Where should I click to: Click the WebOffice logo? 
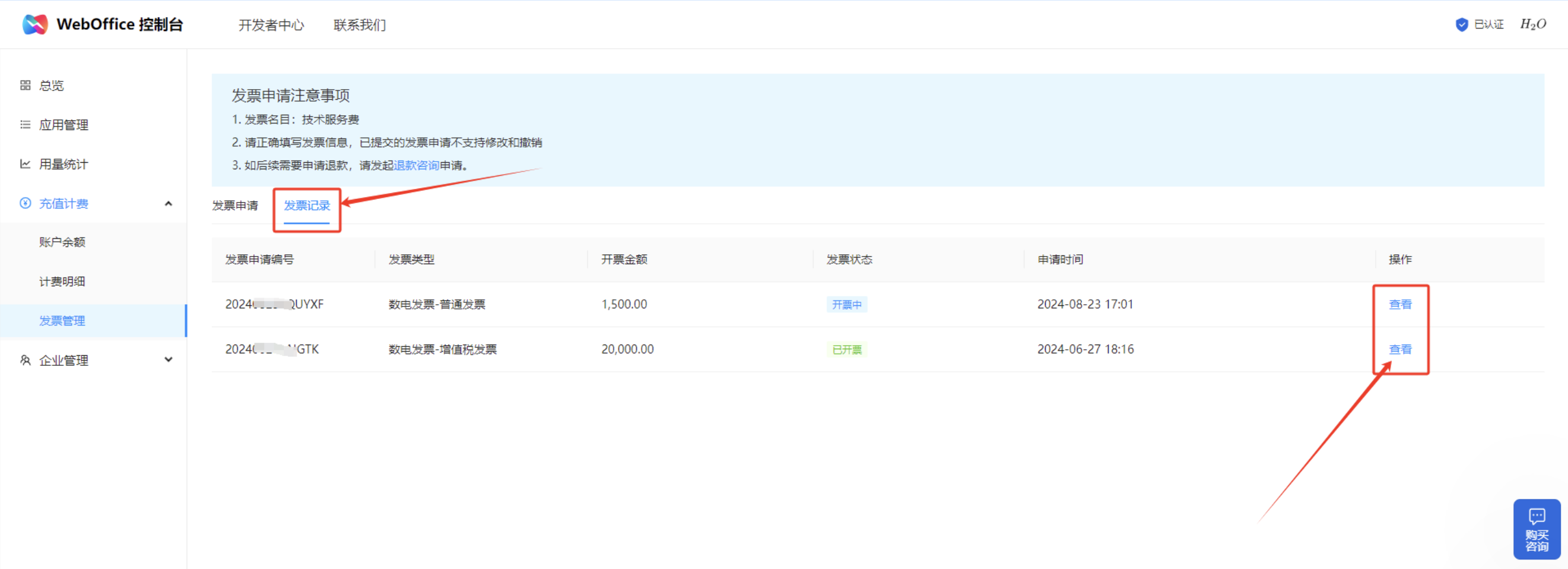(34, 24)
